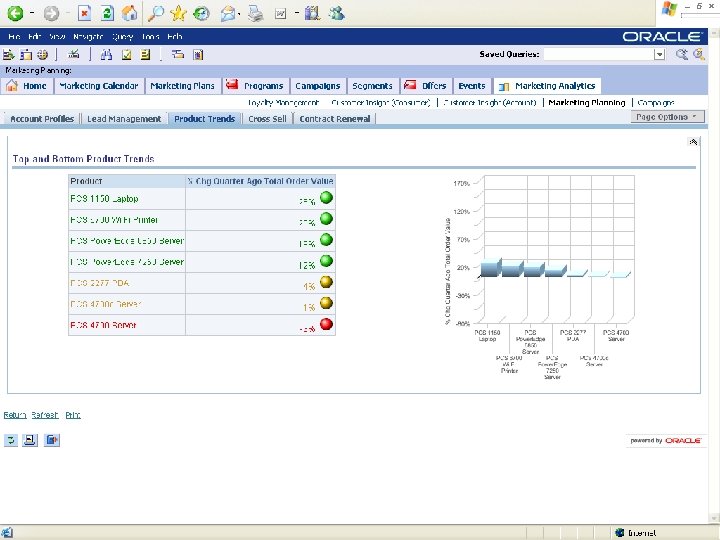
Task: Select the Product Trends subtab
Action: (x=204, y=119)
